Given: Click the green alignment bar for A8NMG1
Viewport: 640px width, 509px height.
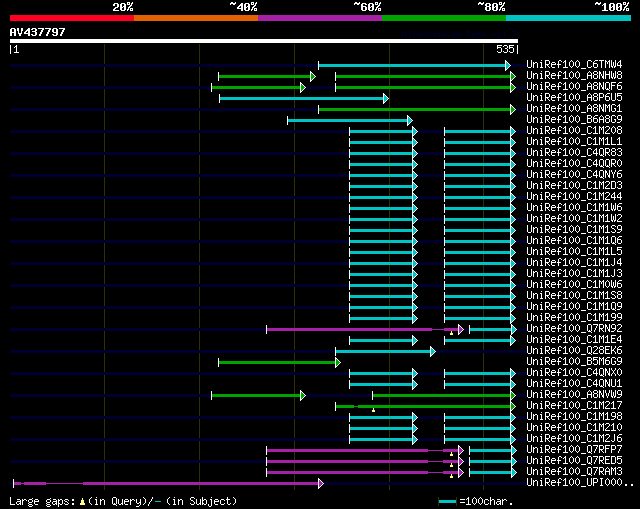Looking at the screenshot, I should pyautogui.click(x=417, y=109).
